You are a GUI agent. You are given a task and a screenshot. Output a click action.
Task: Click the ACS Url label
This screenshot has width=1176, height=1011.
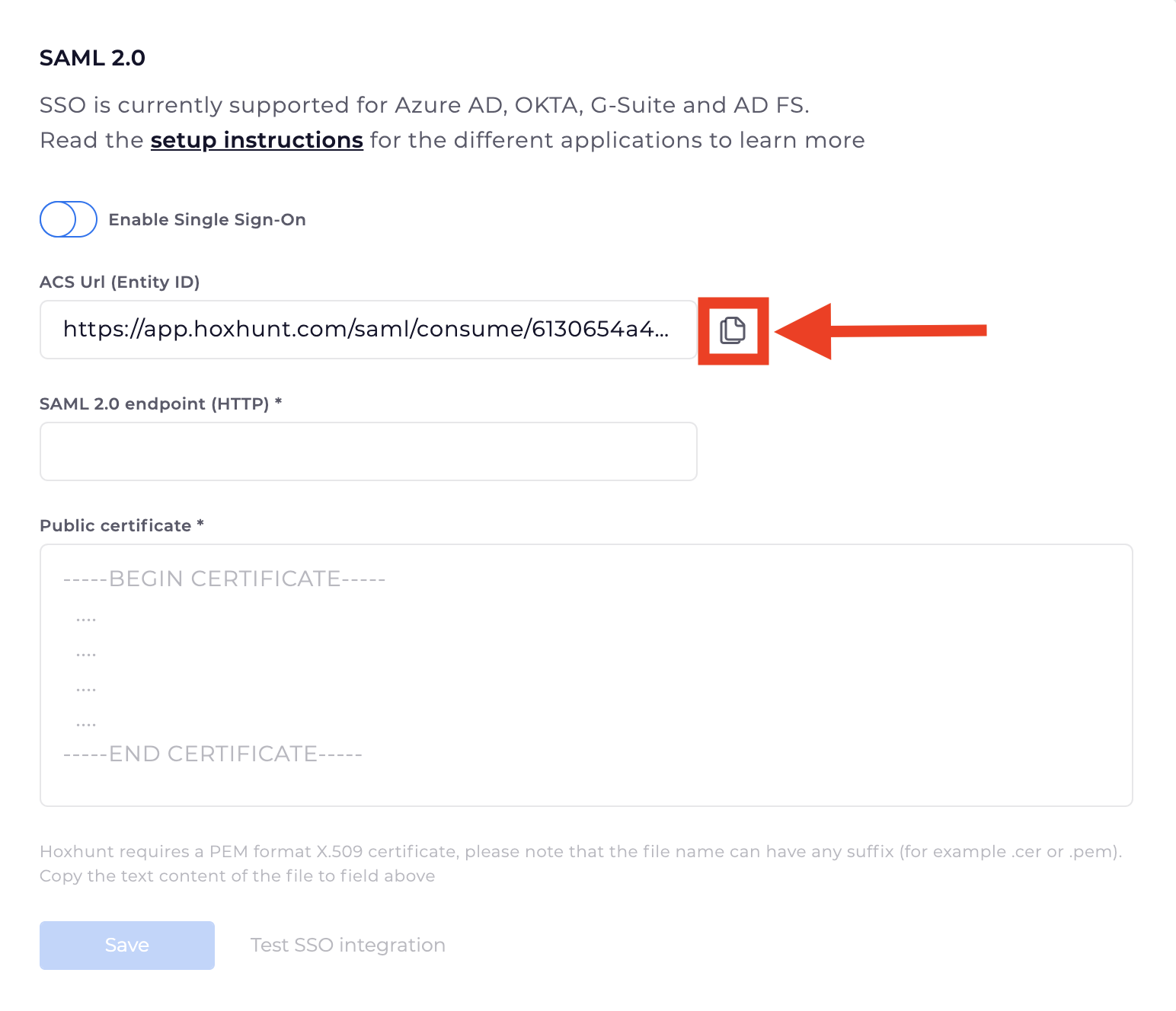click(x=120, y=282)
